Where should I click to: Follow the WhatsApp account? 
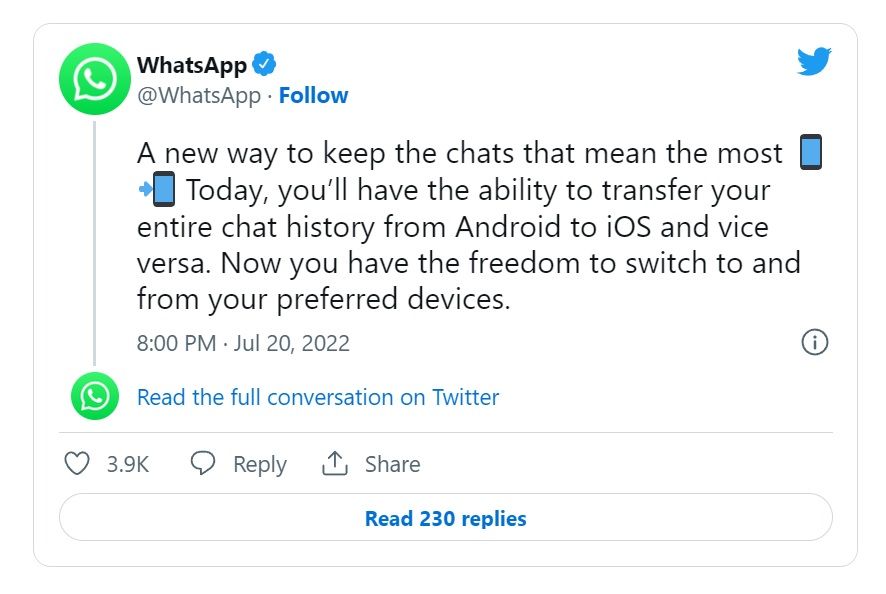[x=313, y=96]
